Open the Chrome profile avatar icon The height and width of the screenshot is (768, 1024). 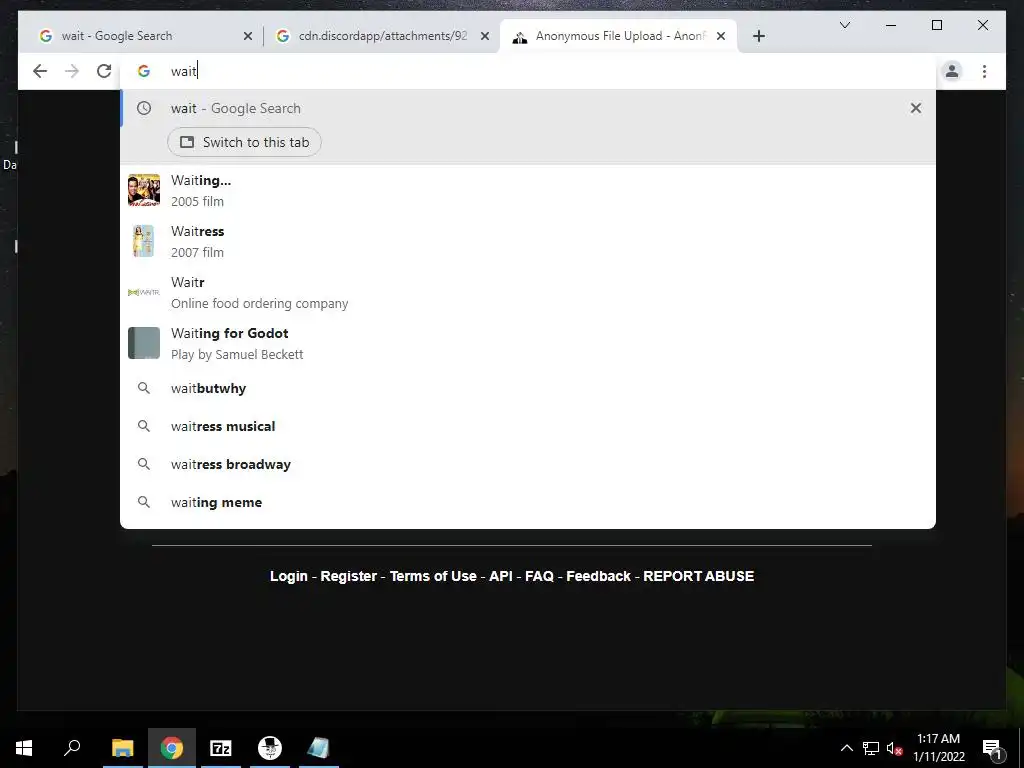[952, 71]
